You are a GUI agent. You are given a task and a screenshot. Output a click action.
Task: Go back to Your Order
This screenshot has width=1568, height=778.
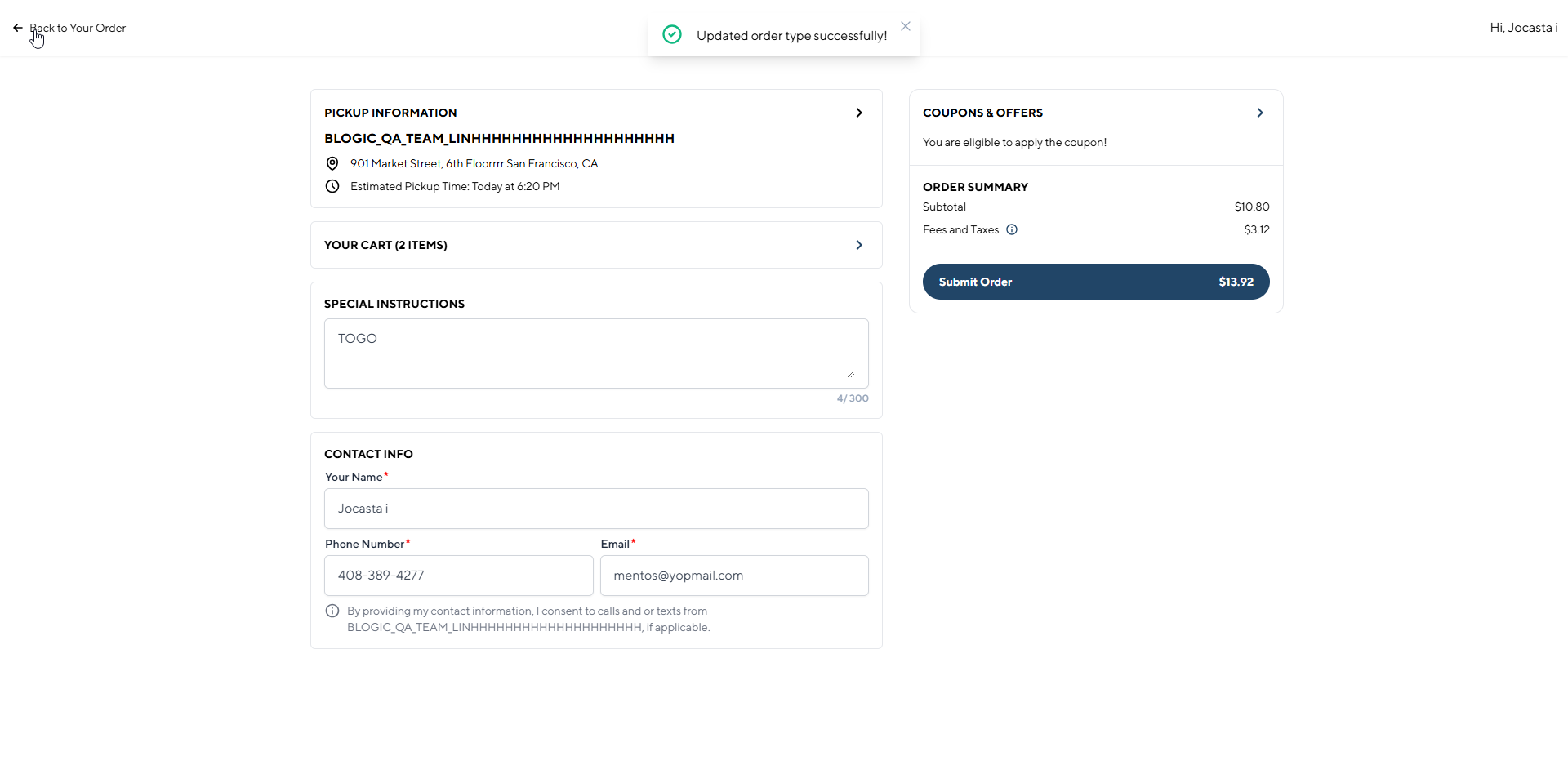[78, 28]
